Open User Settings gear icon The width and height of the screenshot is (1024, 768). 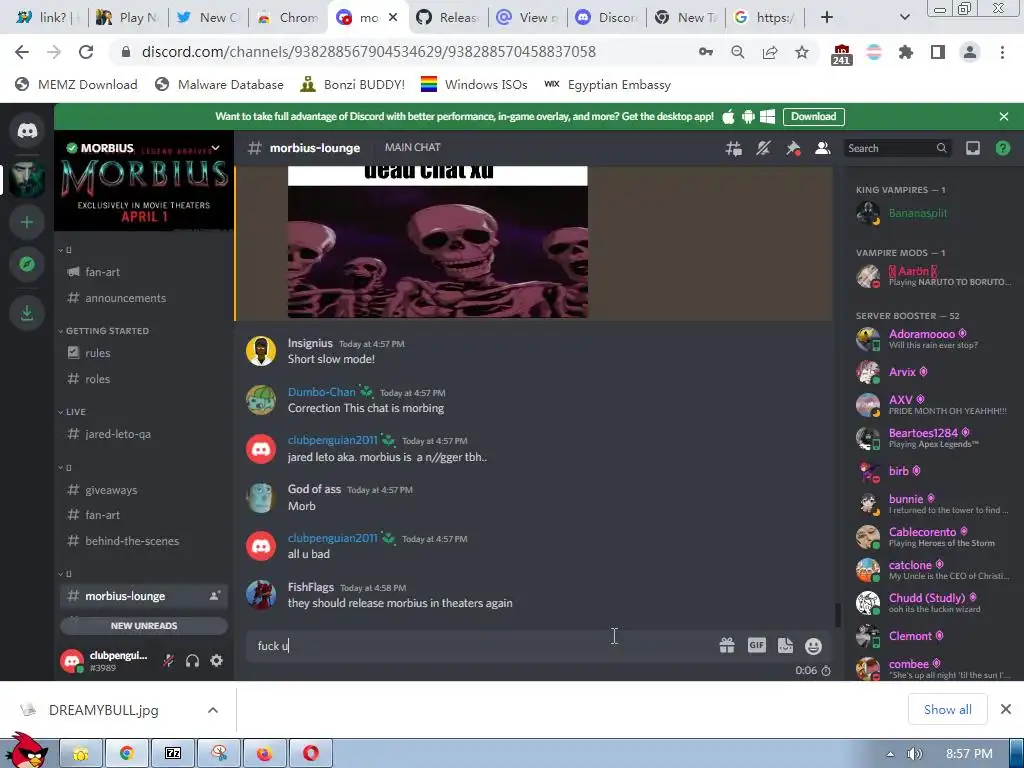point(216,661)
